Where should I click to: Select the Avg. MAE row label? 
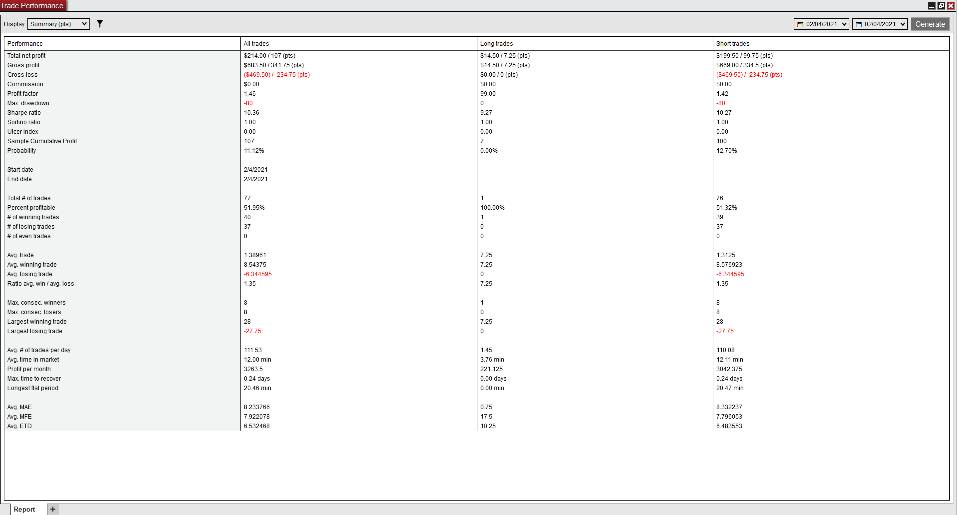20,407
